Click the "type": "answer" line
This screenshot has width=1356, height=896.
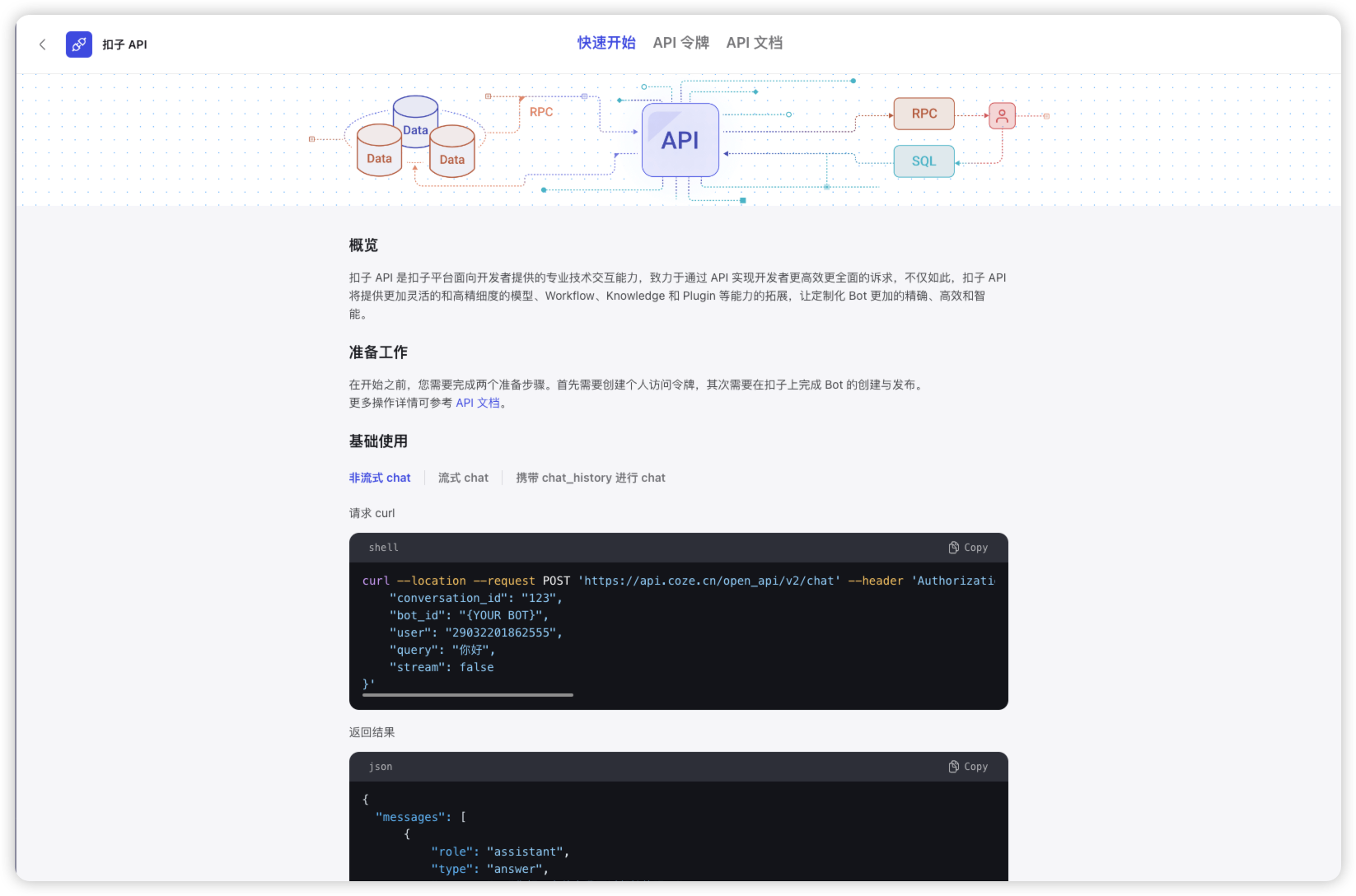tap(489, 869)
